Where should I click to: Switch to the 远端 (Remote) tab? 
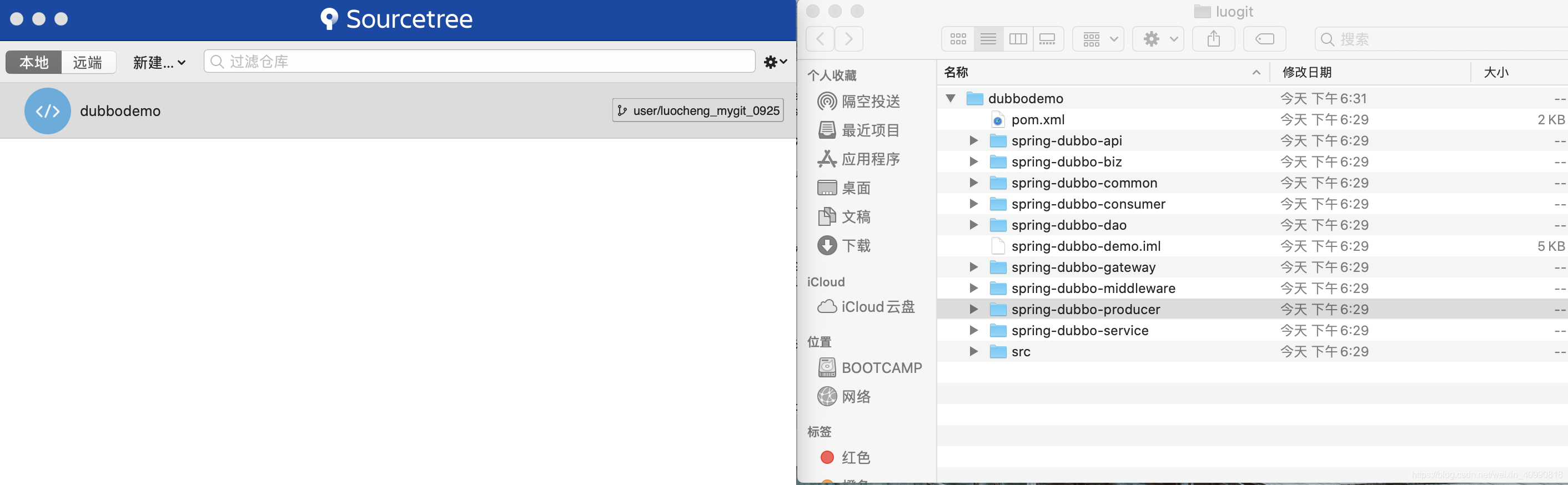point(88,62)
